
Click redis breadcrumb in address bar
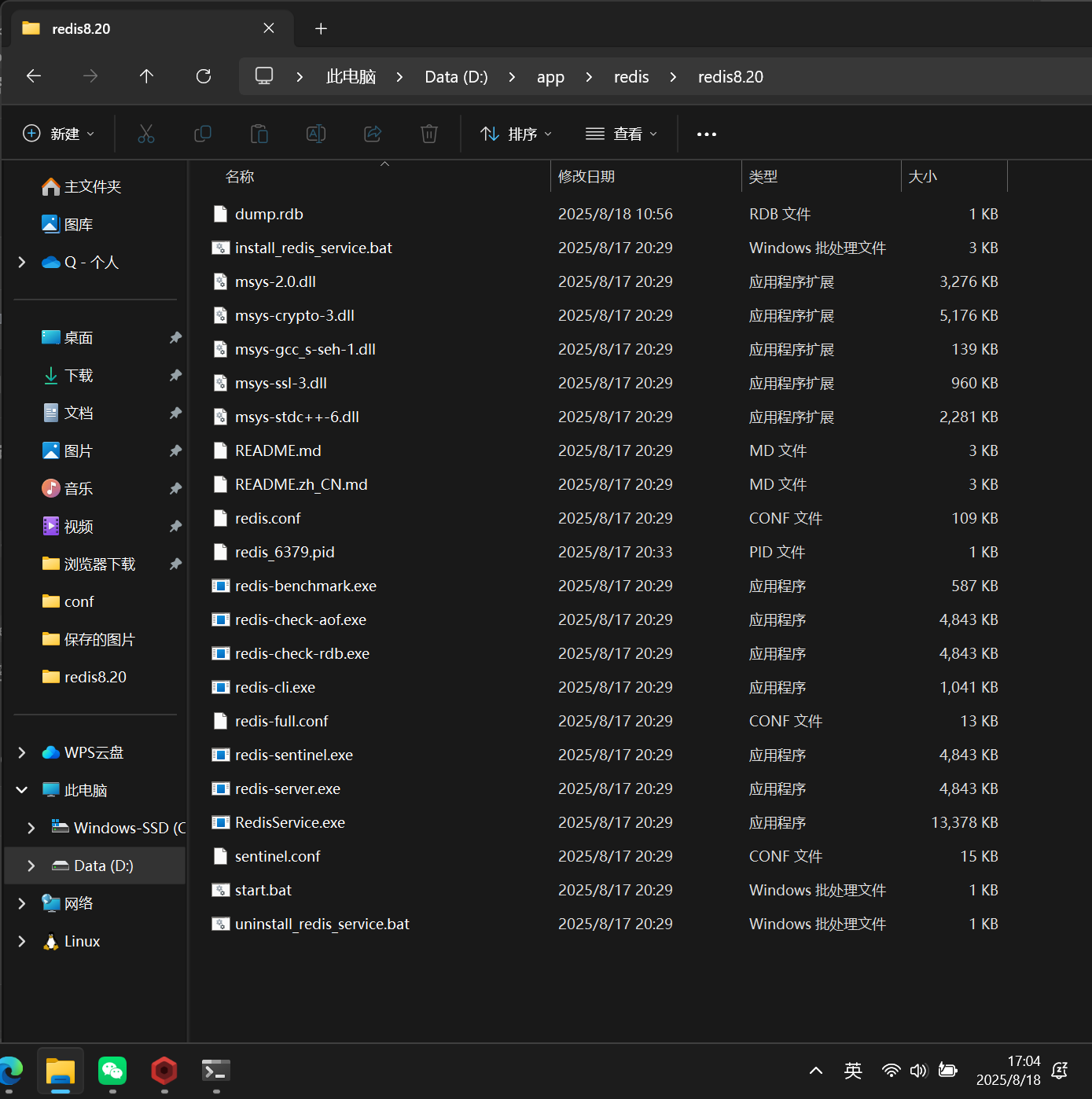[631, 76]
